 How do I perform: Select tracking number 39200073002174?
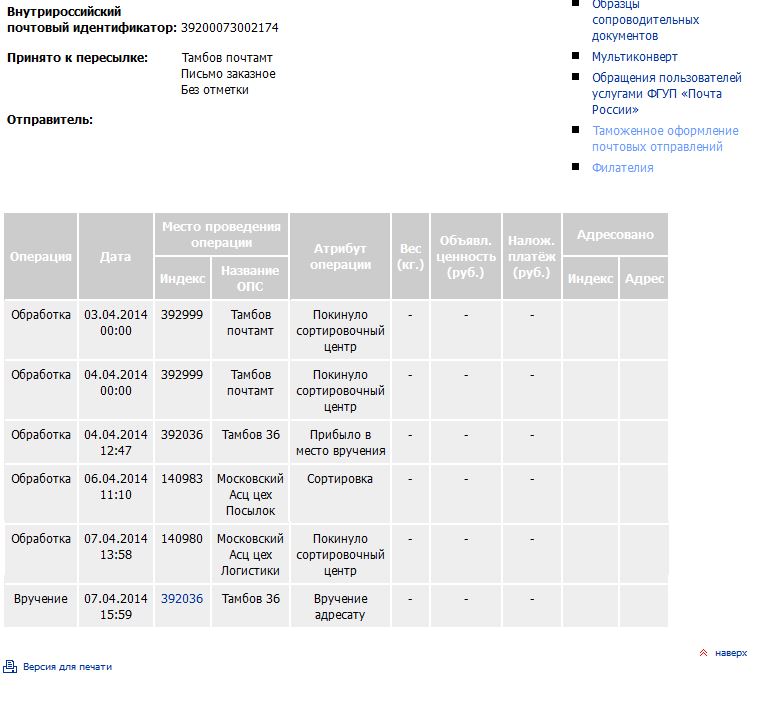[x=230, y=28]
